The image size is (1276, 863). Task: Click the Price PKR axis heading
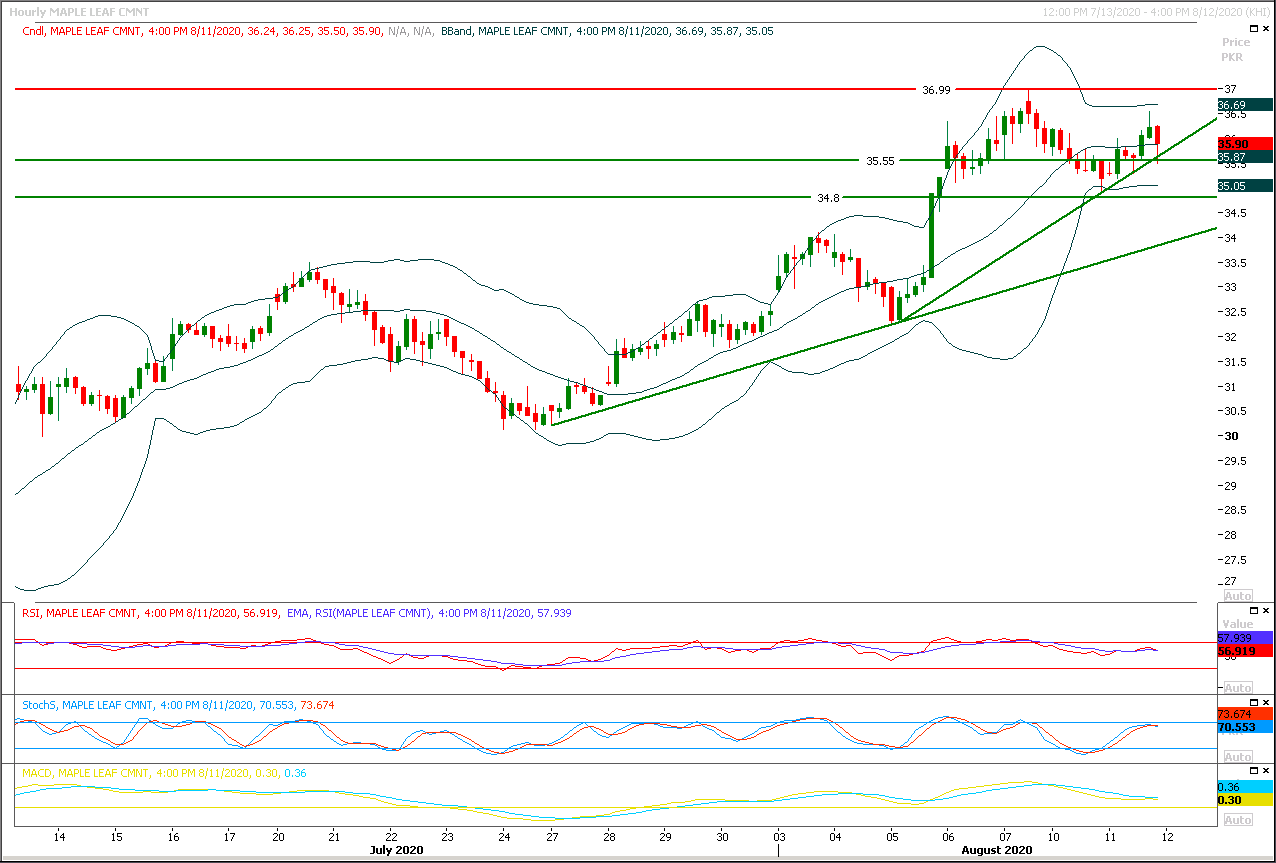[1236, 50]
